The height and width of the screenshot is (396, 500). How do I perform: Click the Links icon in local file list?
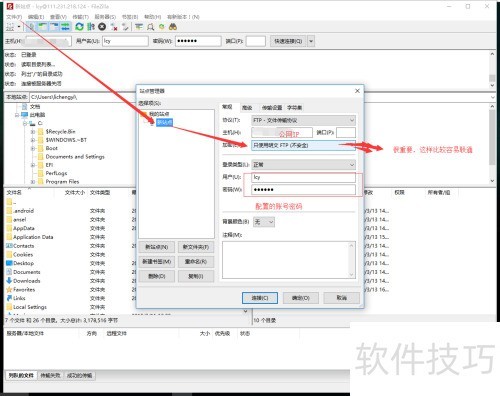[x=9, y=298]
